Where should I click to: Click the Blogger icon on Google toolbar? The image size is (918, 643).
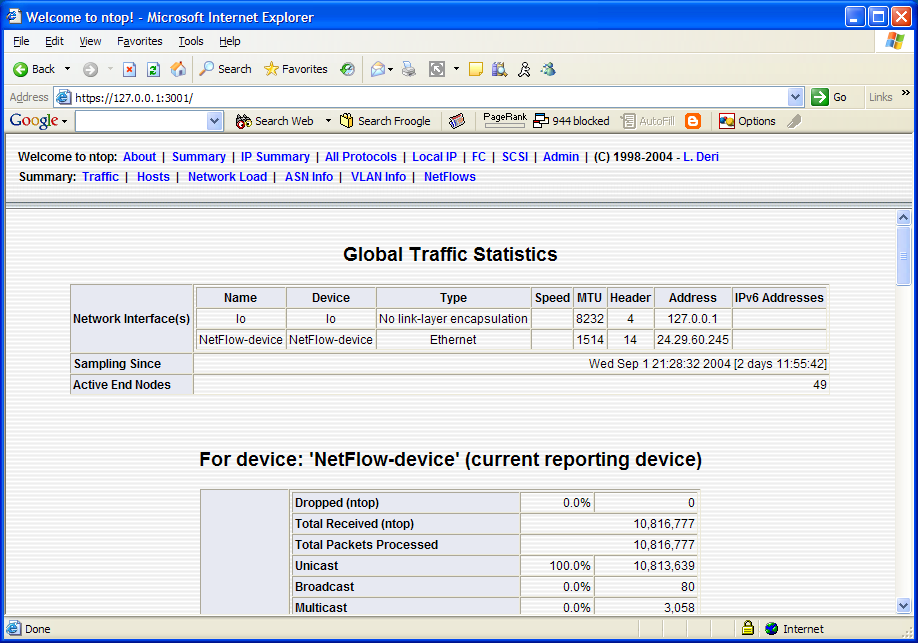click(692, 120)
